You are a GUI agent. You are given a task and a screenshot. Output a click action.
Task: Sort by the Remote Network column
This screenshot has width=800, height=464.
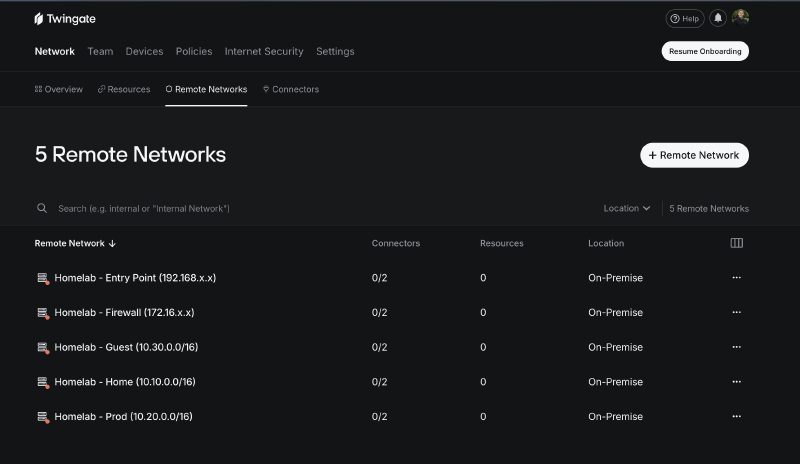coord(75,243)
